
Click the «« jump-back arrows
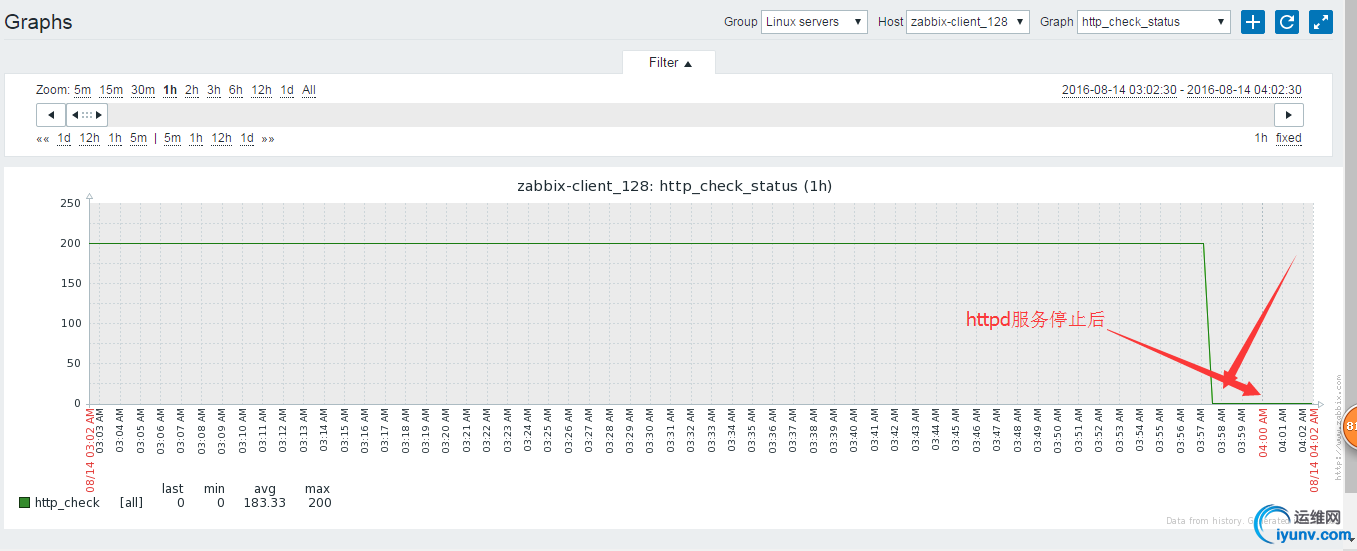[x=43, y=139]
